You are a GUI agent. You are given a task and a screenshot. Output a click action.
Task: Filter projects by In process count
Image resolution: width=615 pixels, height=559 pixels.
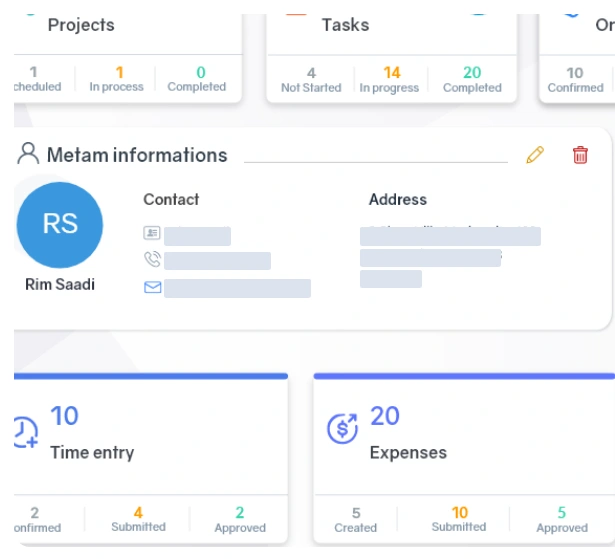120,79
